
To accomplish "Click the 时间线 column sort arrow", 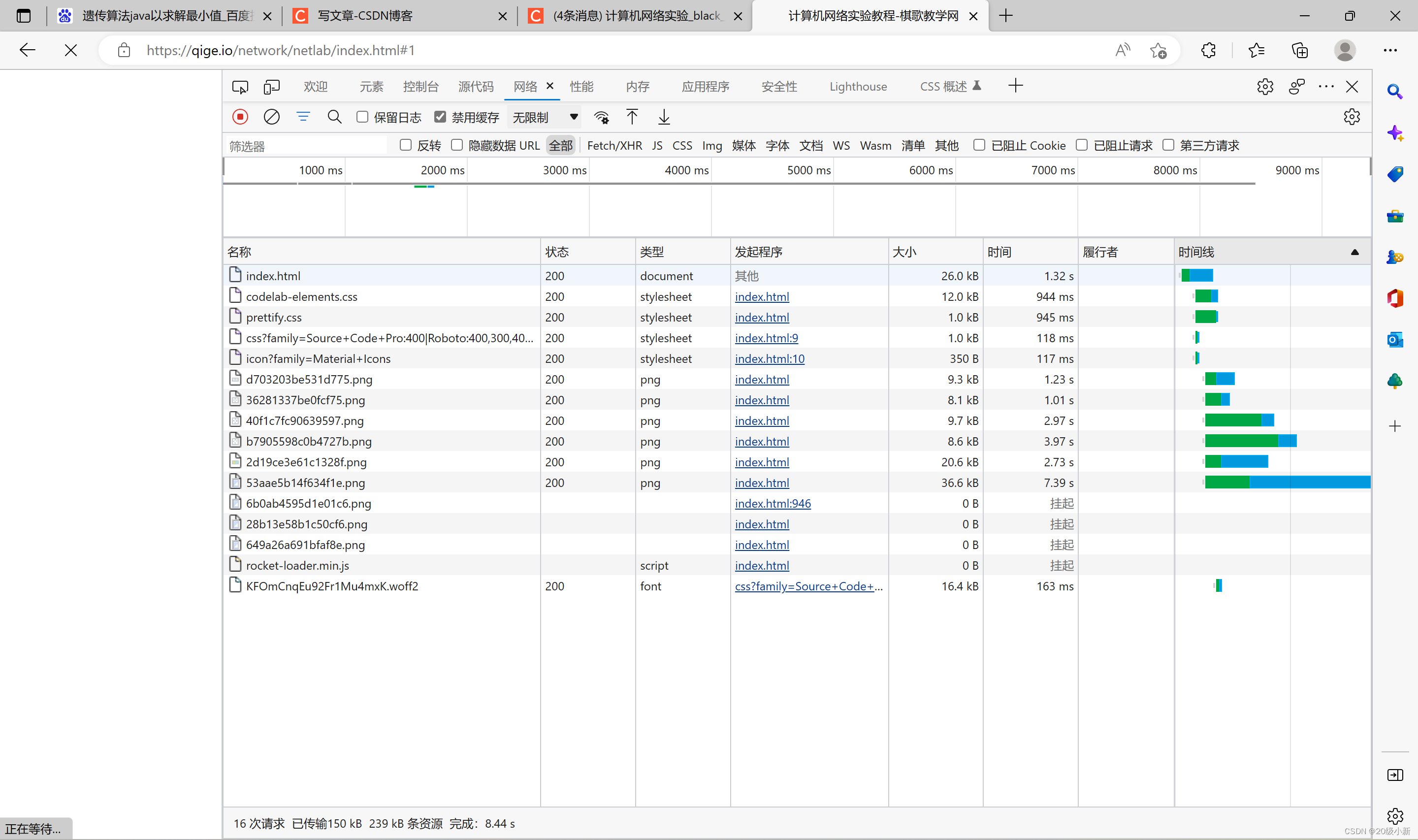I will [1354, 252].
